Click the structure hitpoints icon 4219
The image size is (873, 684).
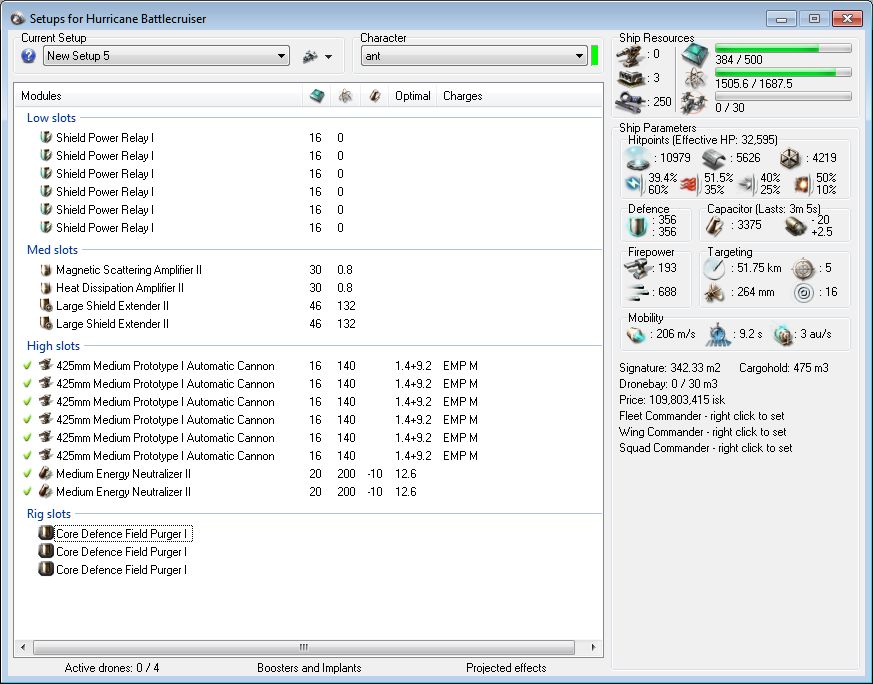point(789,159)
